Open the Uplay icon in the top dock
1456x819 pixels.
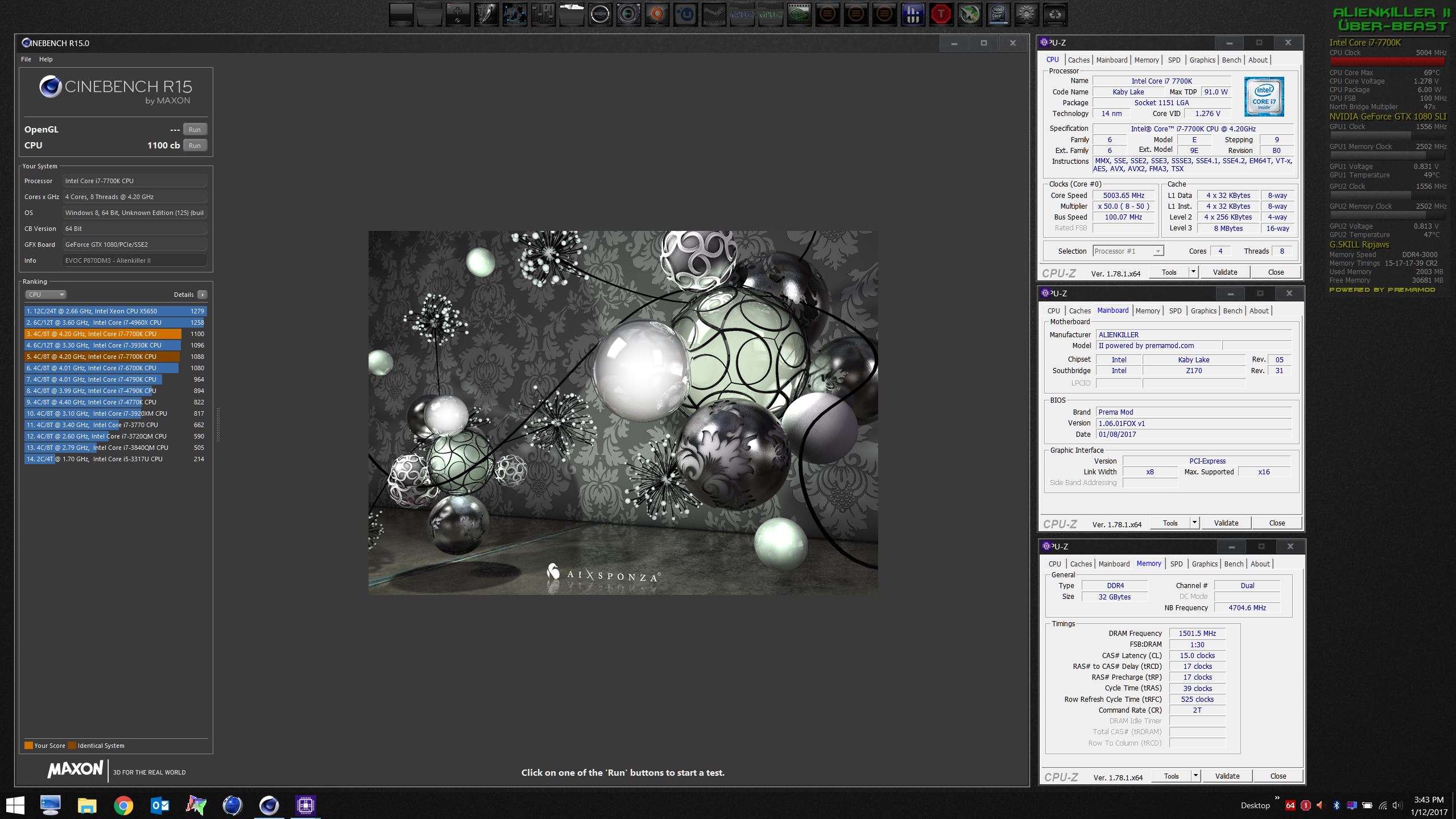click(x=685, y=14)
